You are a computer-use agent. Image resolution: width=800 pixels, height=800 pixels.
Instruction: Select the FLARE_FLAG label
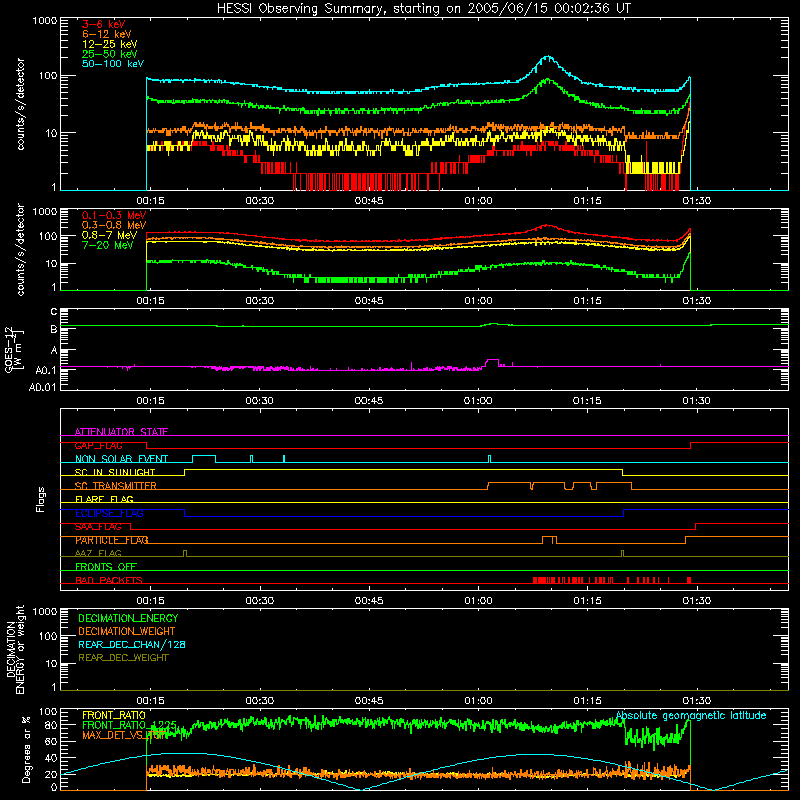[x=104, y=499]
